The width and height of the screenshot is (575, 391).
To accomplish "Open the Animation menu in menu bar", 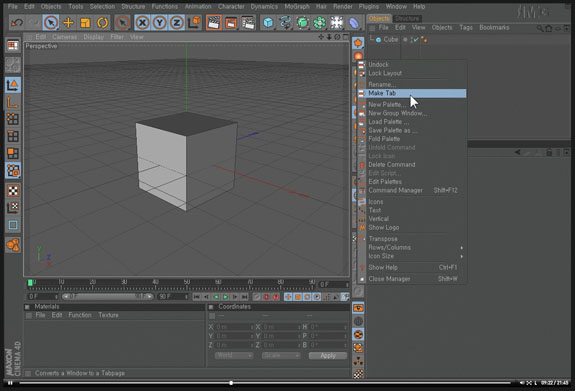I will coord(198,7).
